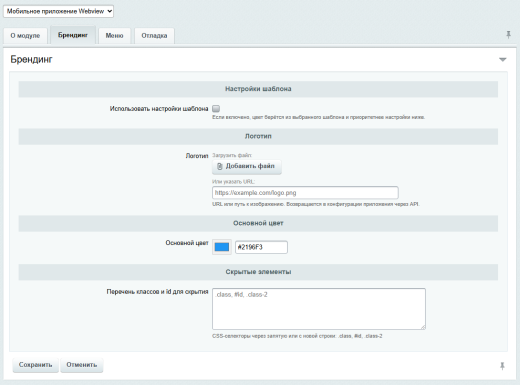The width and height of the screenshot is (520, 385).
Task: Click the paperclip icon on Добавить файл
Action: pos(219,166)
